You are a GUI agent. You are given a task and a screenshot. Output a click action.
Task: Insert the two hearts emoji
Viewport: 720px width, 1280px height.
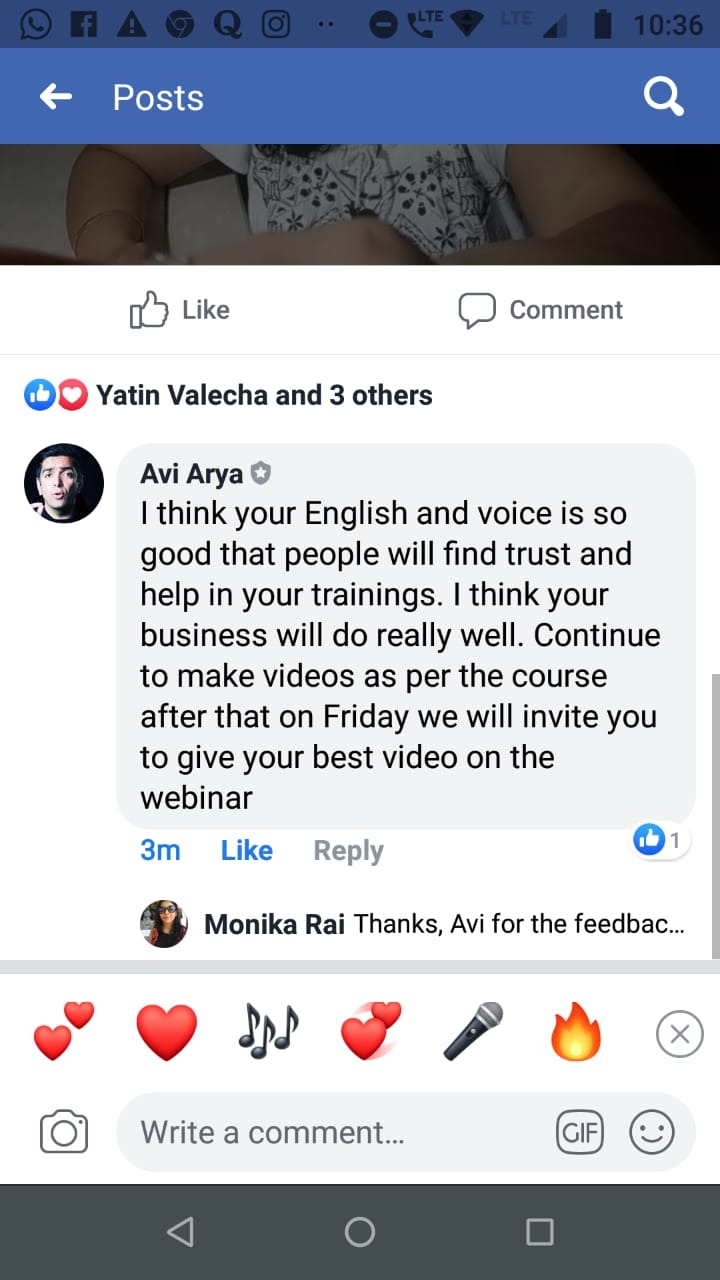64,1032
